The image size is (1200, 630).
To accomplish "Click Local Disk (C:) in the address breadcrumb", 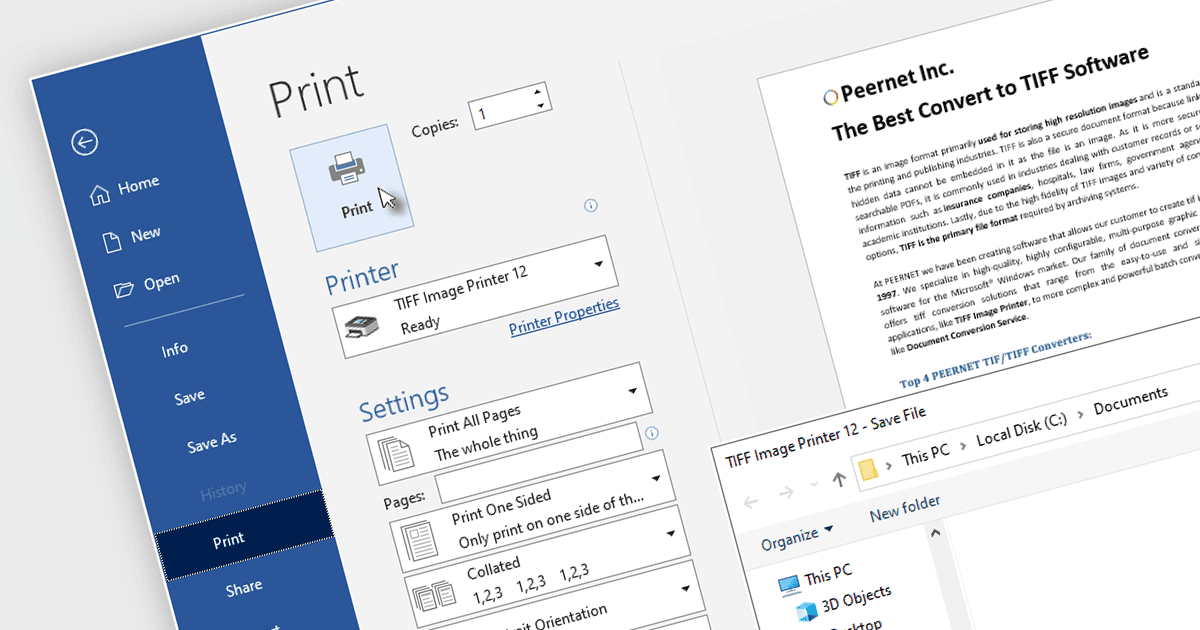I will (x=1020, y=431).
